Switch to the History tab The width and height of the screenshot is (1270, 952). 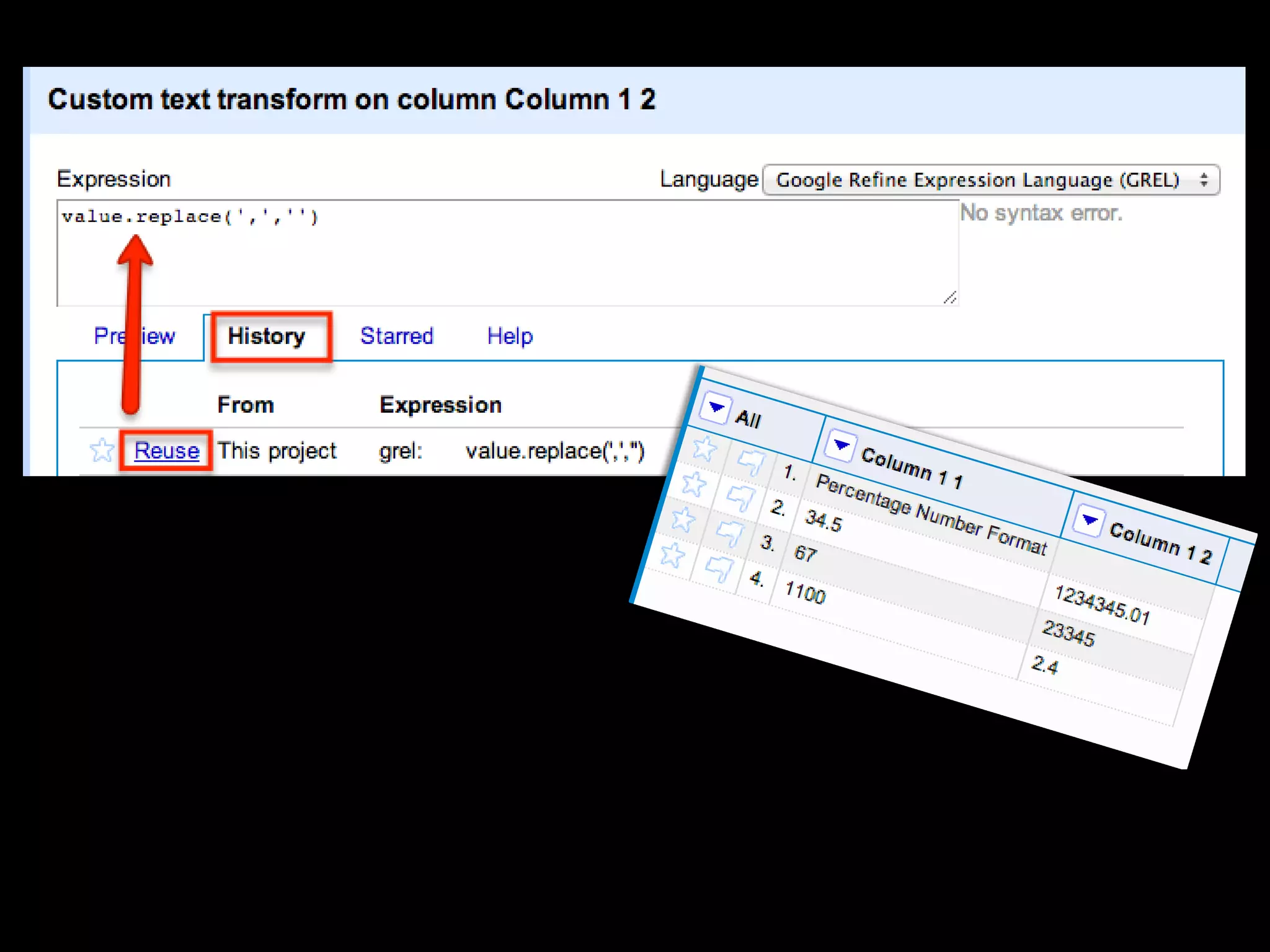tap(267, 337)
